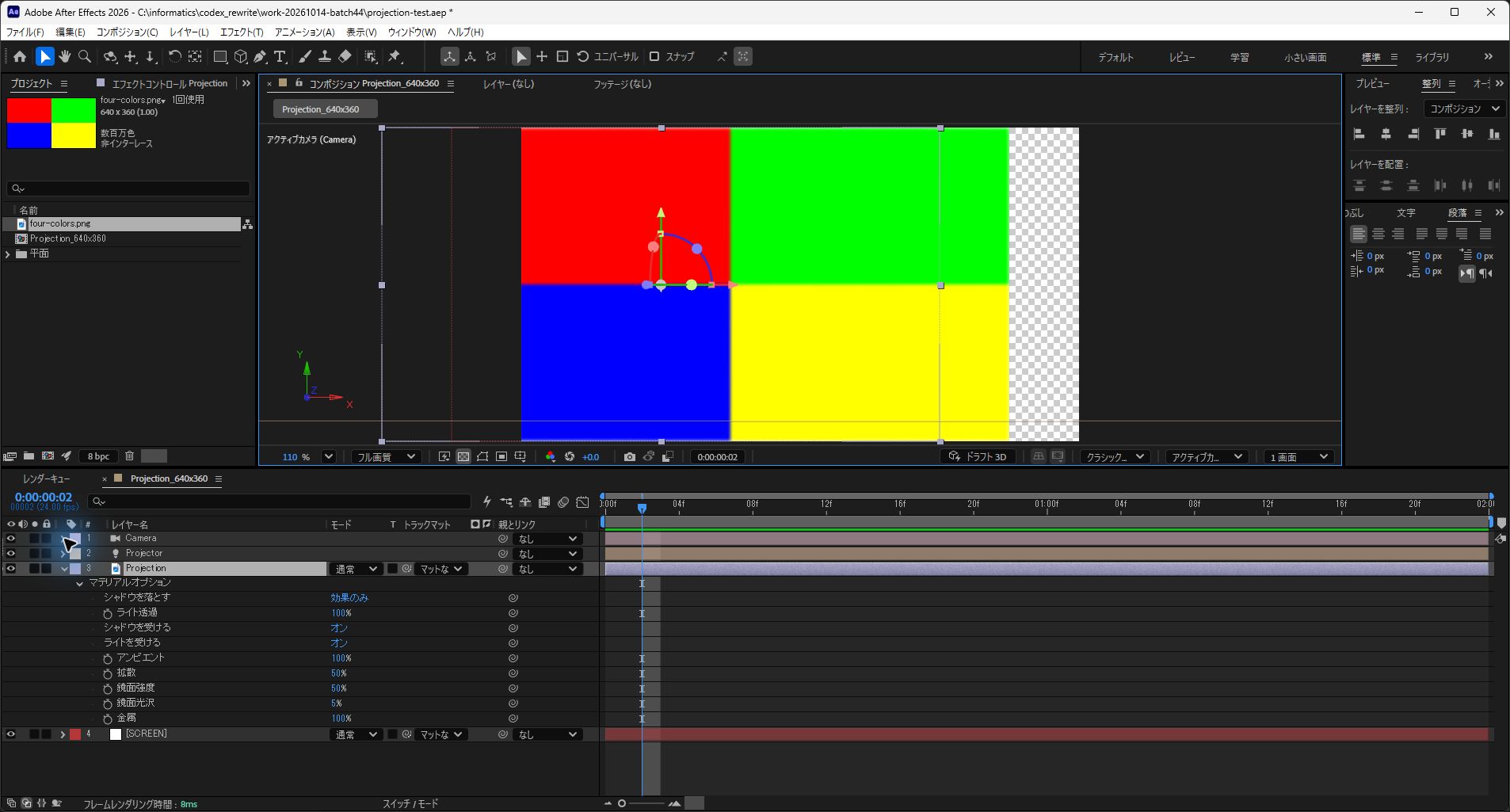Click the snapshot camera icon
Image resolution: width=1510 pixels, height=812 pixels.
click(629, 457)
